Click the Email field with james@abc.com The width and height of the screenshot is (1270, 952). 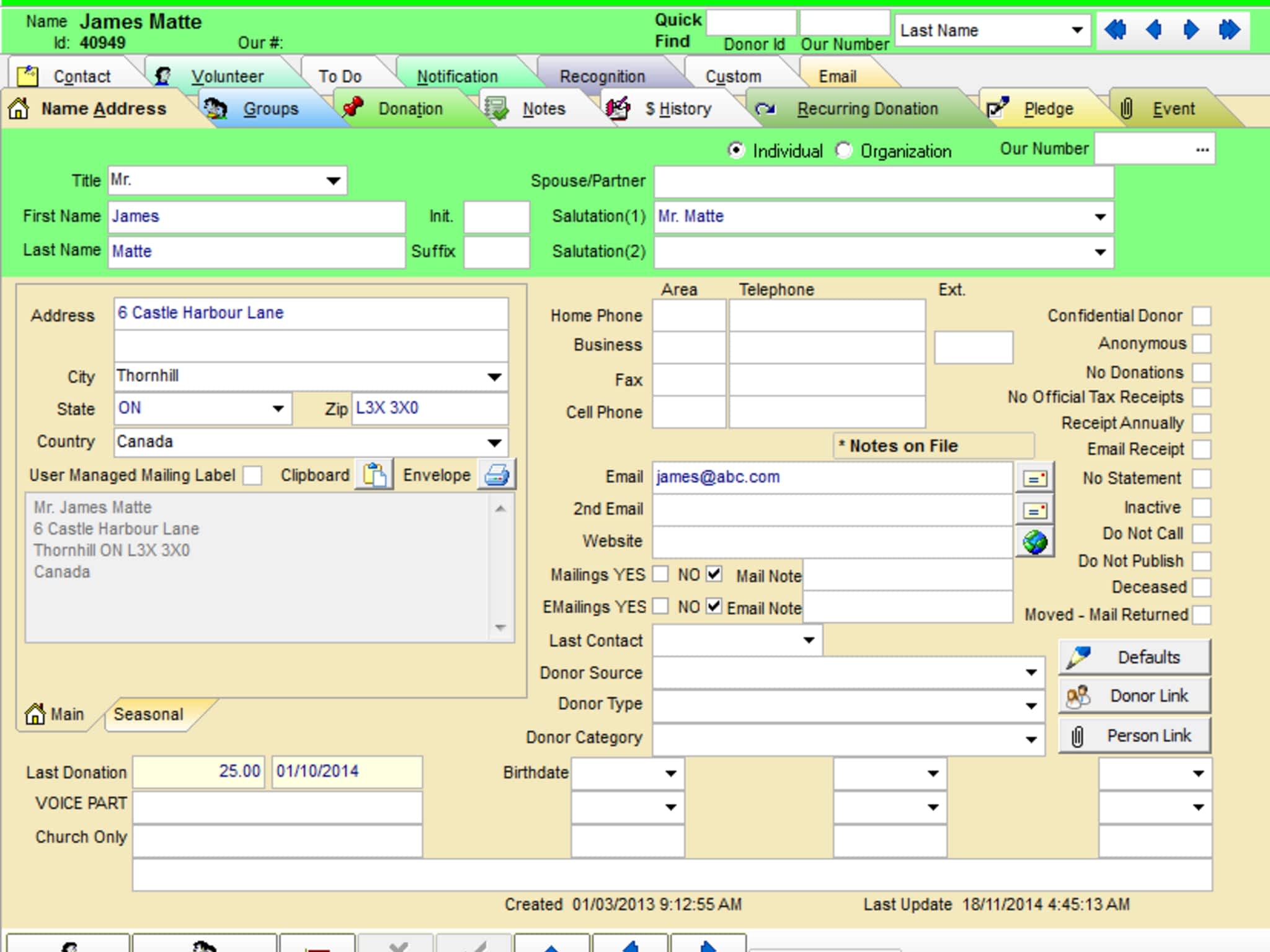pos(833,478)
